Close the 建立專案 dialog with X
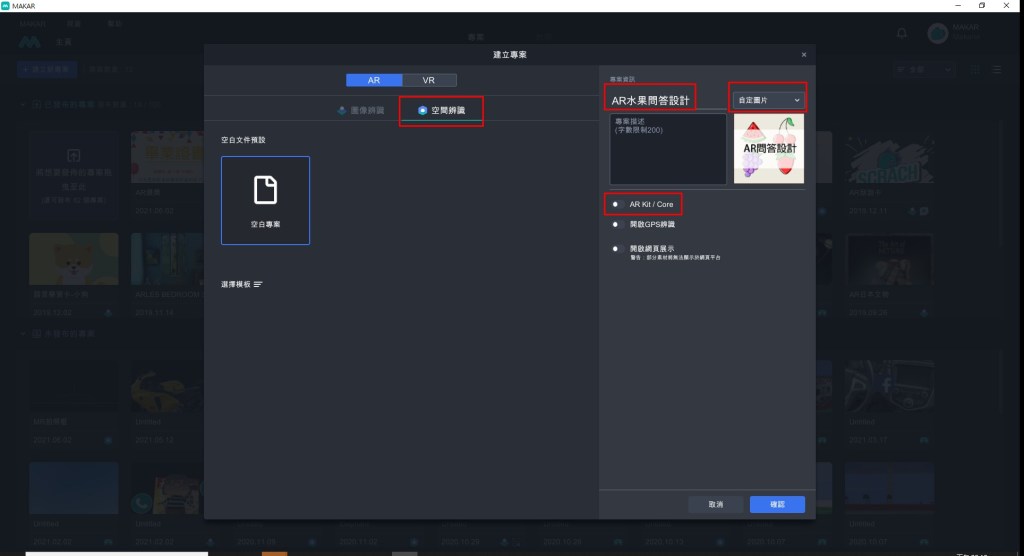 coord(804,54)
